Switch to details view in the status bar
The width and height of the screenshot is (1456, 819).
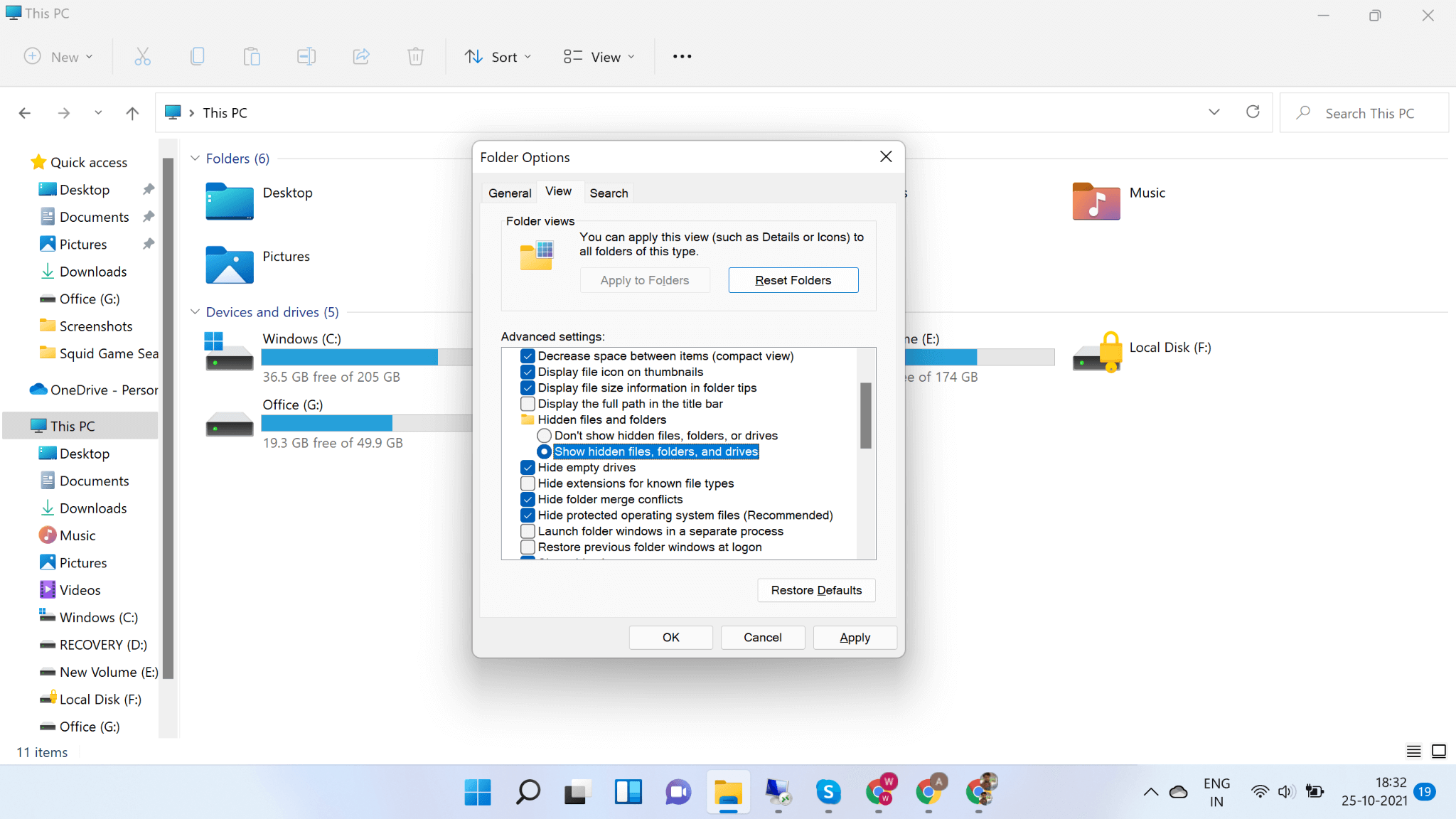coord(1413,751)
